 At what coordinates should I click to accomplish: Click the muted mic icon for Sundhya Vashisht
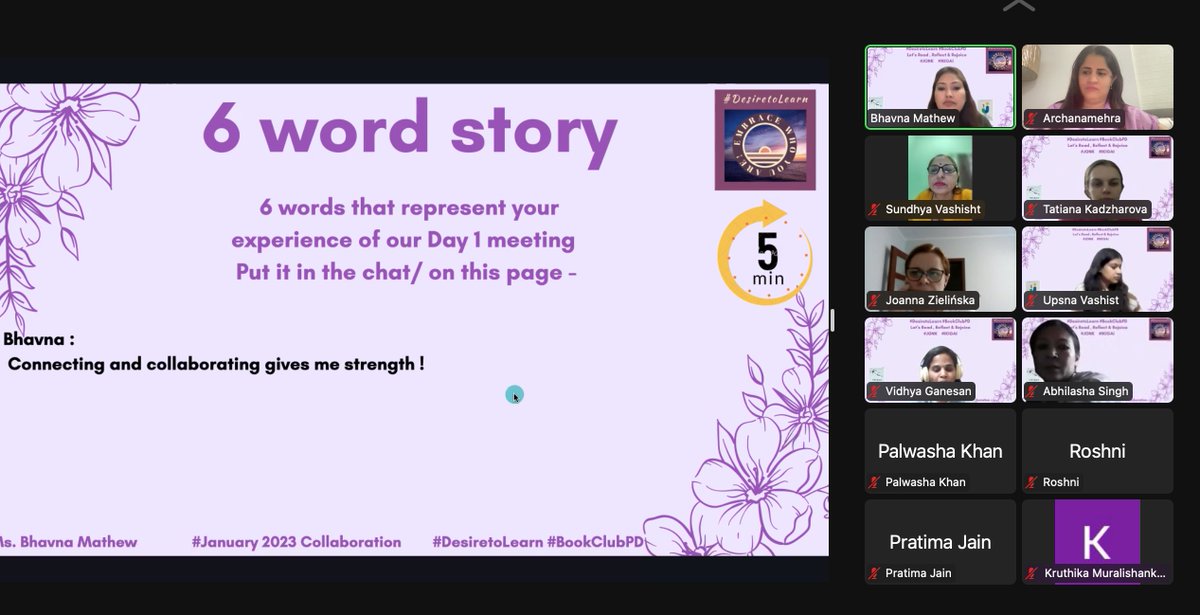[x=875, y=209]
